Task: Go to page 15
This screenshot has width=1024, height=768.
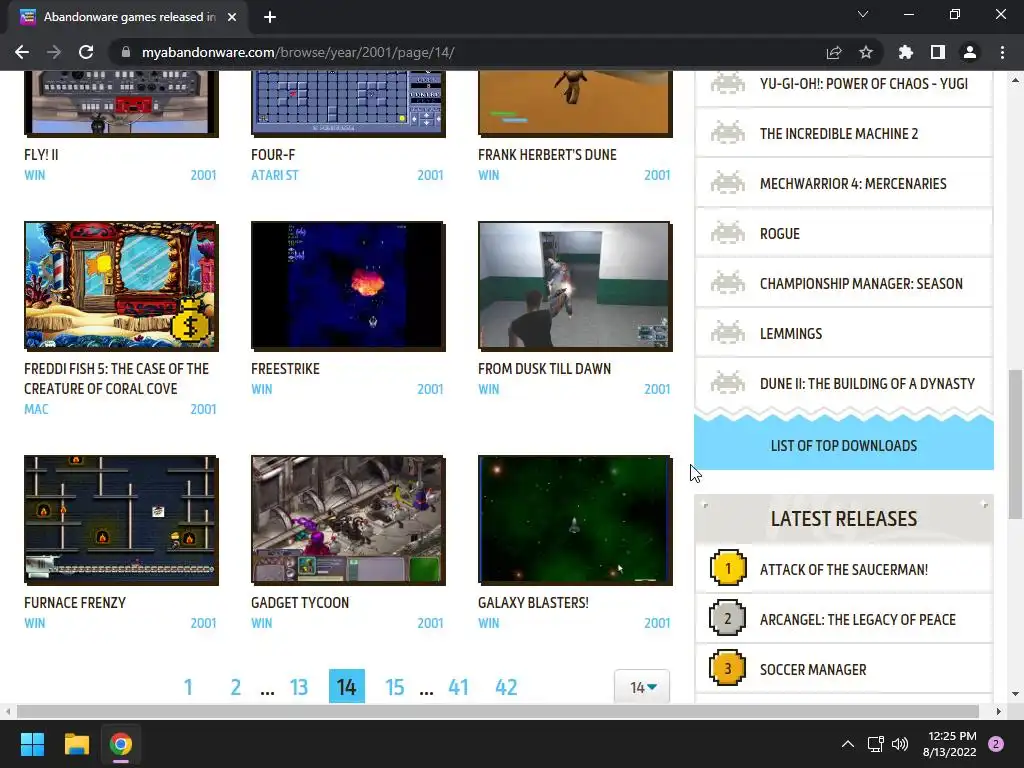Action: (x=394, y=687)
